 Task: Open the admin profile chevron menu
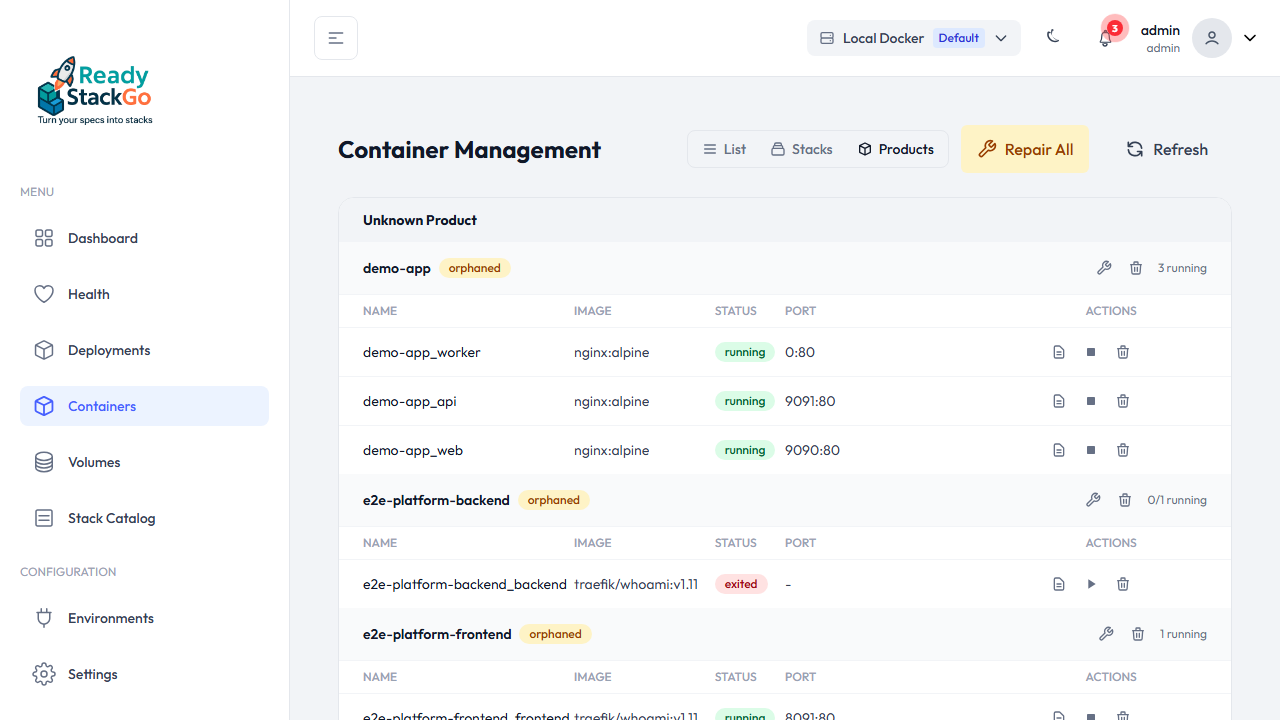[1249, 37]
